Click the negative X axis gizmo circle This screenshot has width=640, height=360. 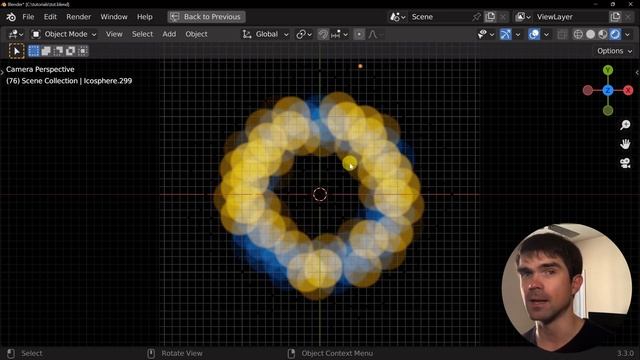[x=588, y=90]
